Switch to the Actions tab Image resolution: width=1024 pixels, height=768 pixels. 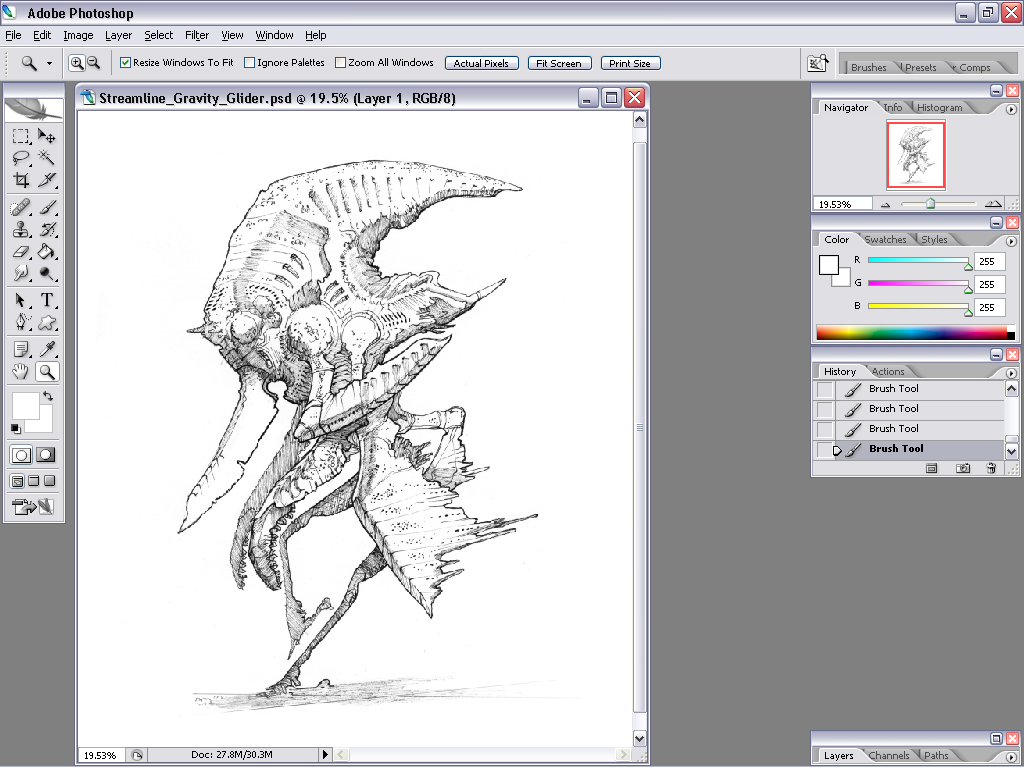coord(888,372)
